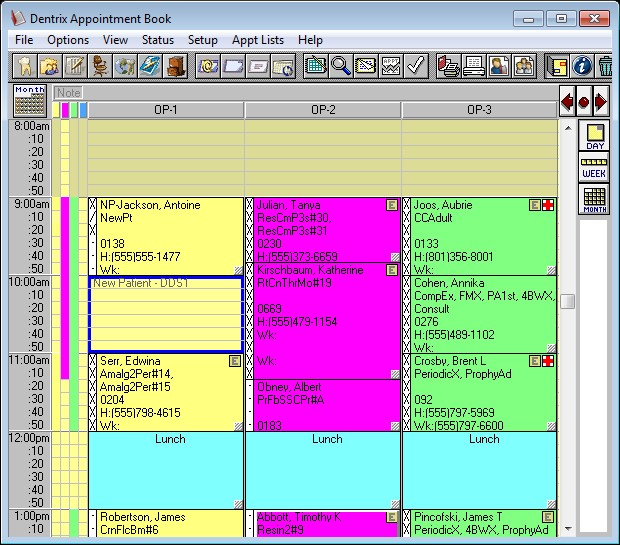Open the filing cabinet toolbar icon
The width and height of the screenshot is (620, 545).
tap(175, 66)
